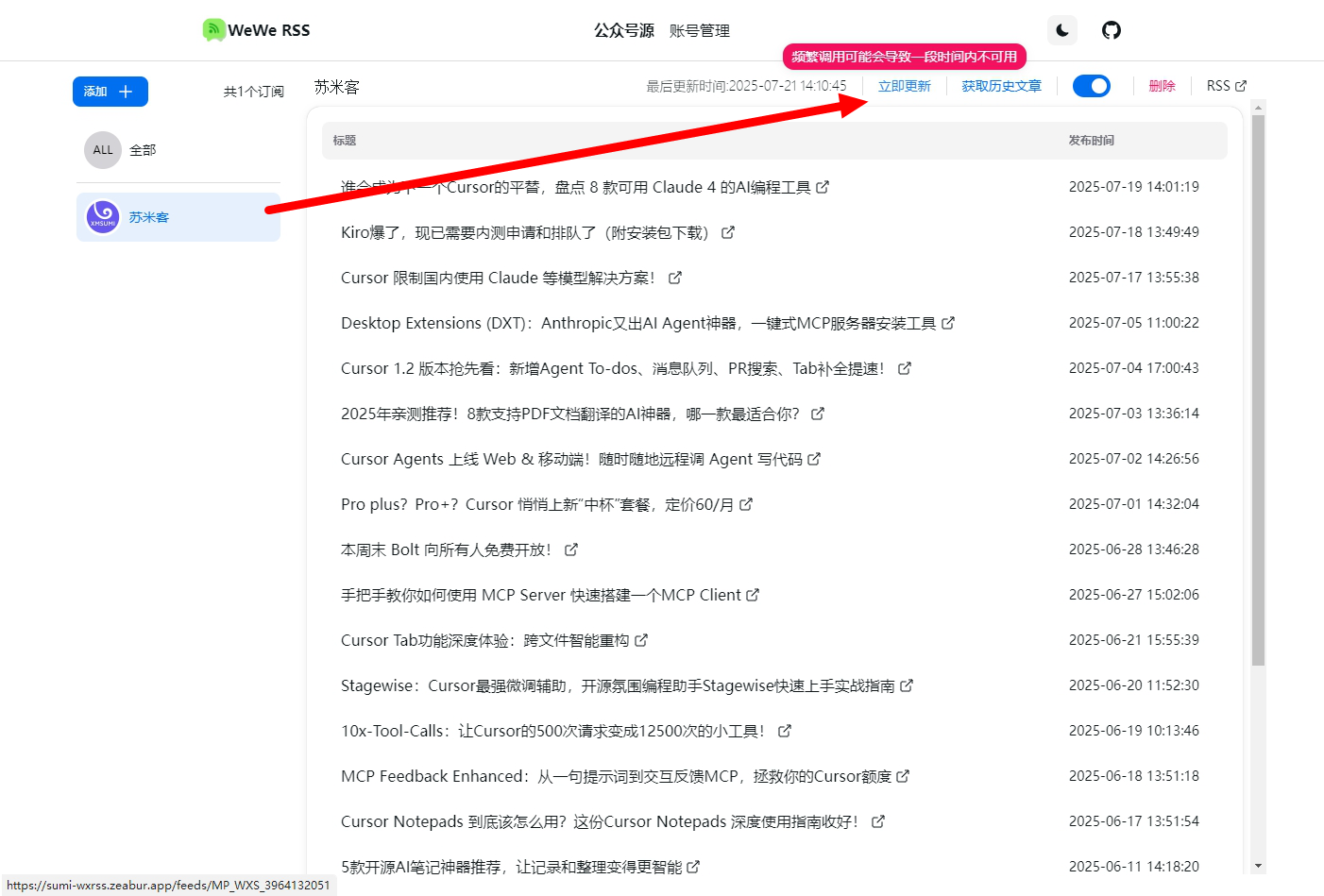Open external link icon beside Claude 等模型解决方案 article

(x=675, y=278)
